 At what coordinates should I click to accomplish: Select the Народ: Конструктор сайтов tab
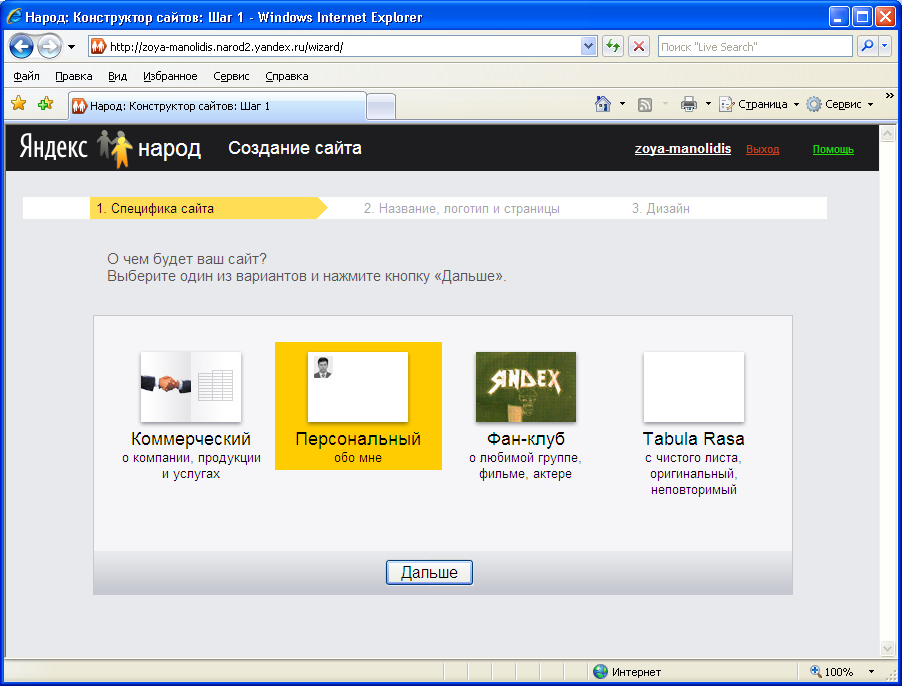pos(217,106)
